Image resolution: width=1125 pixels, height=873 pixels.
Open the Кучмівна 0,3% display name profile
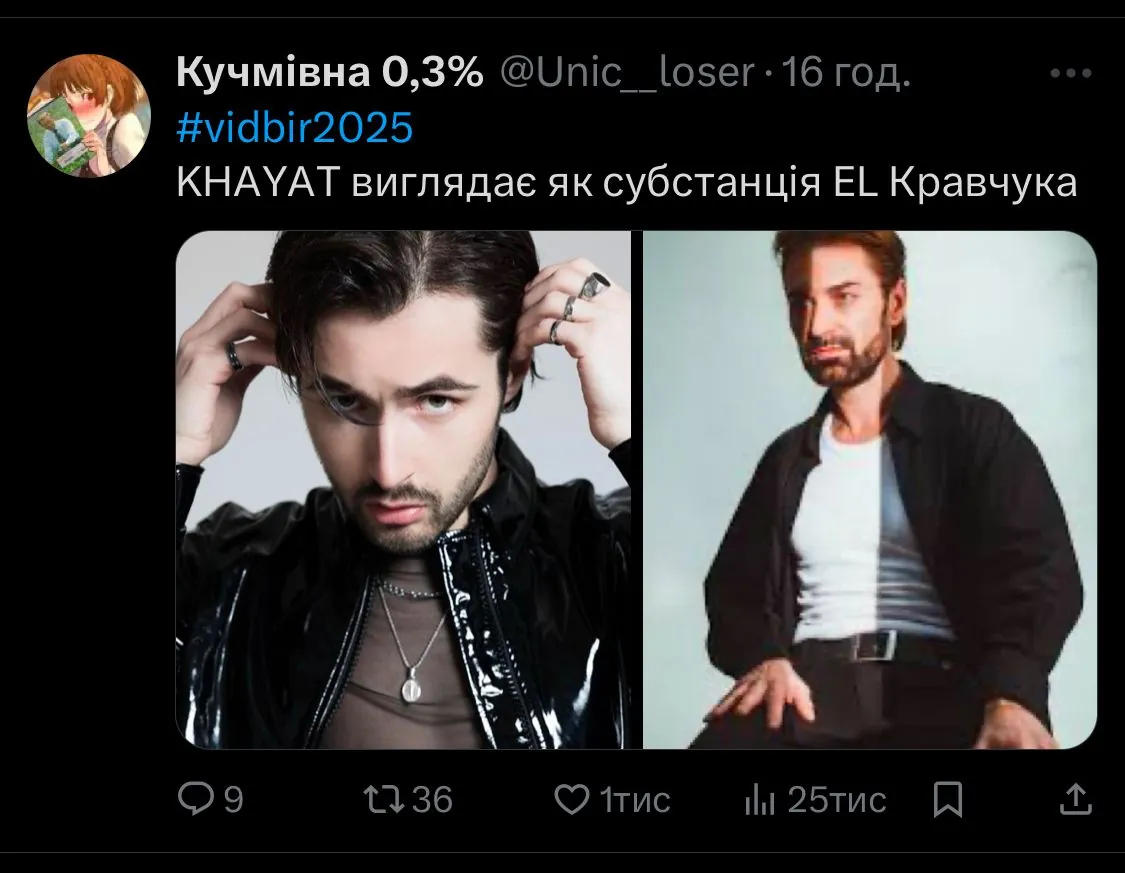pyautogui.click(x=330, y=72)
